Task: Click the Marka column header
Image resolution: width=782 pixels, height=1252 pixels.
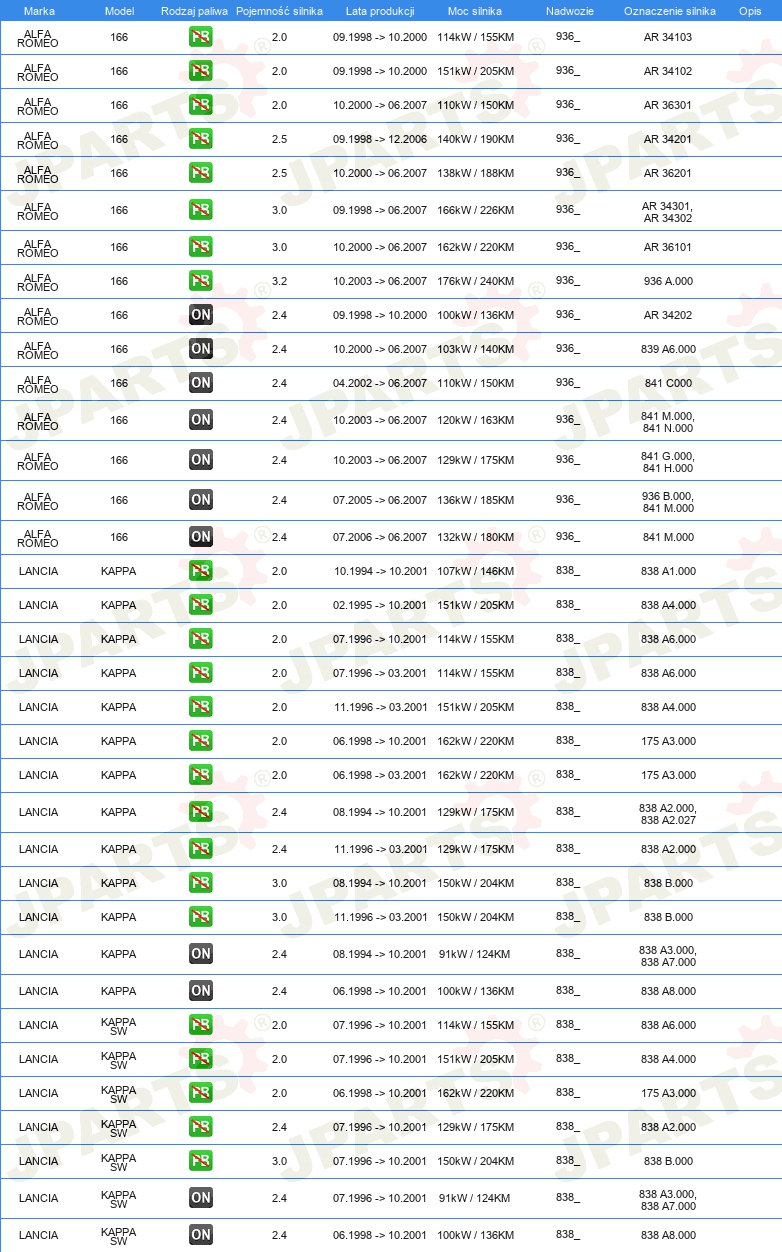Action: (38, 10)
